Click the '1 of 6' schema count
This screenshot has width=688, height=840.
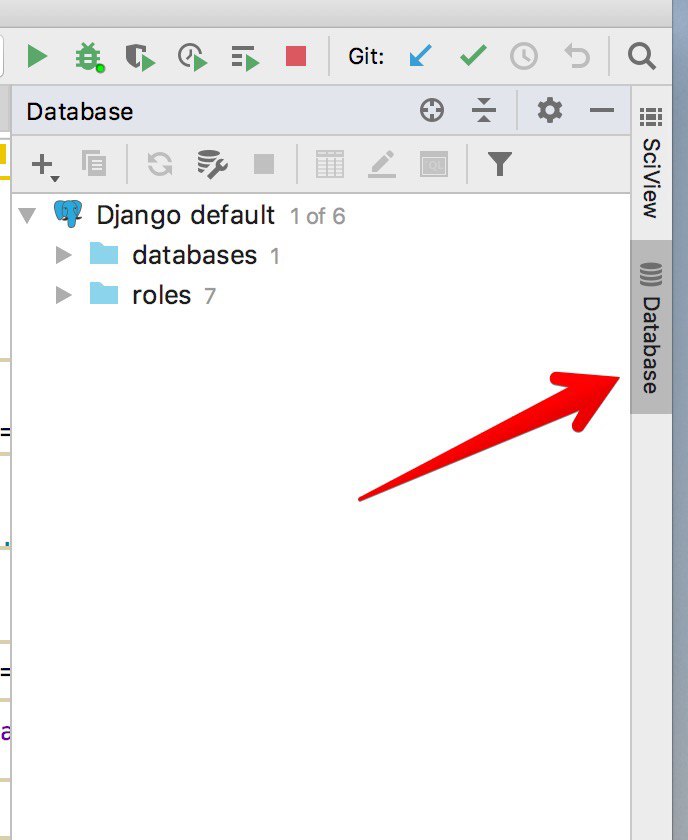click(317, 216)
